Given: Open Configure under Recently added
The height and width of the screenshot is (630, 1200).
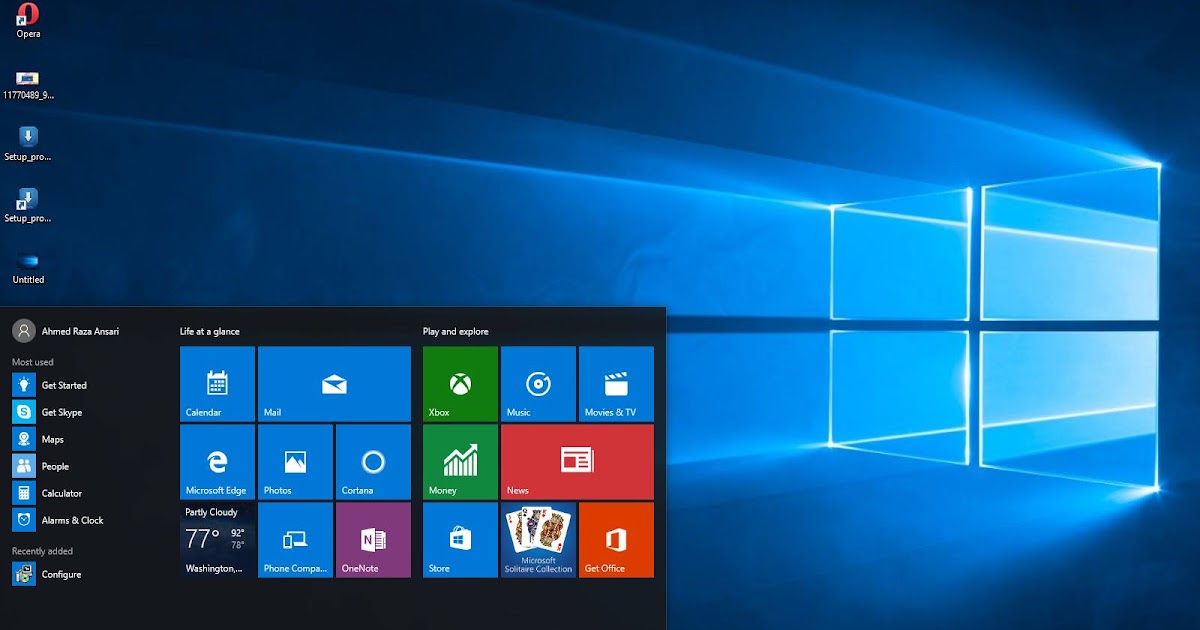Looking at the screenshot, I should (x=48, y=574).
